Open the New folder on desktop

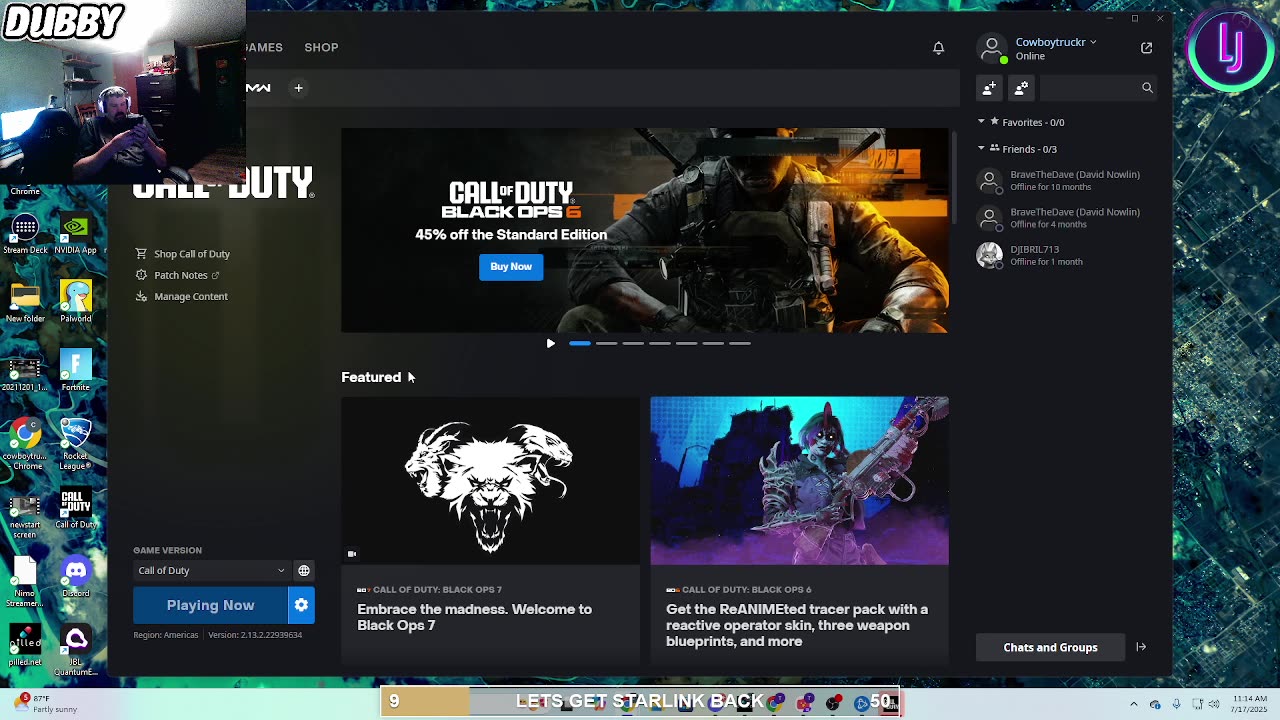(25, 302)
